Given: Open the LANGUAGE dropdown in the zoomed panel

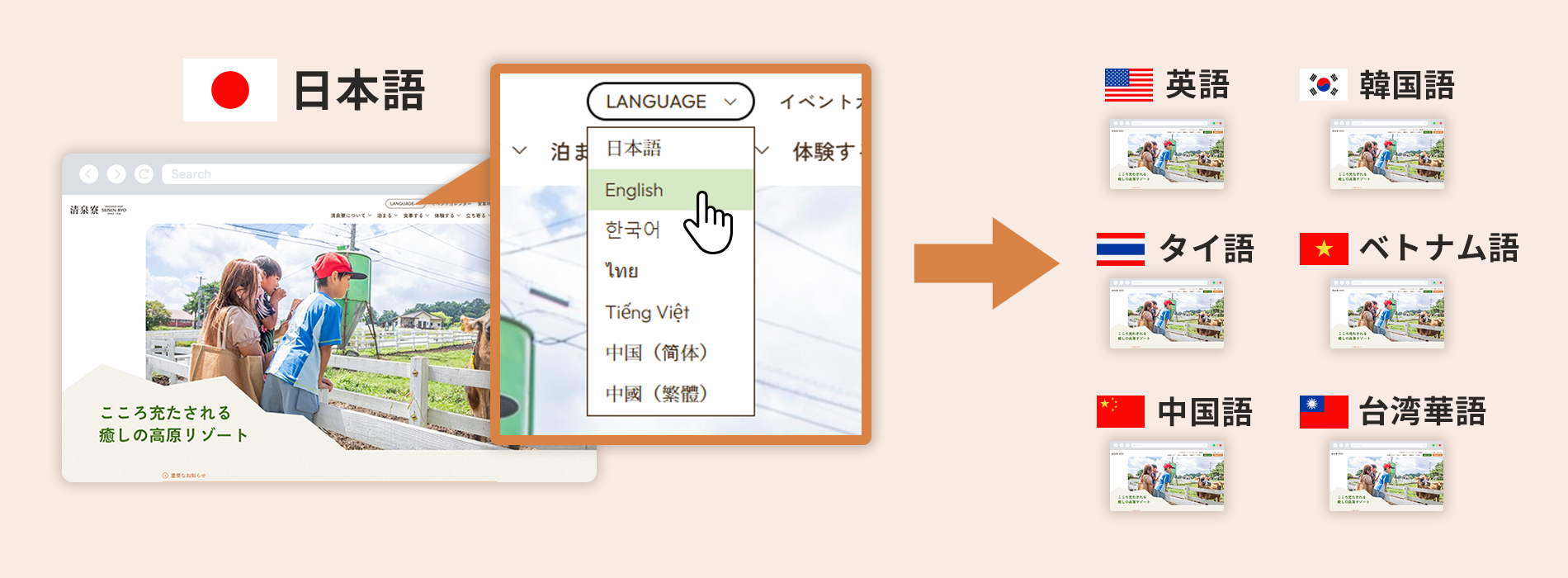Looking at the screenshot, I should 670,102.
